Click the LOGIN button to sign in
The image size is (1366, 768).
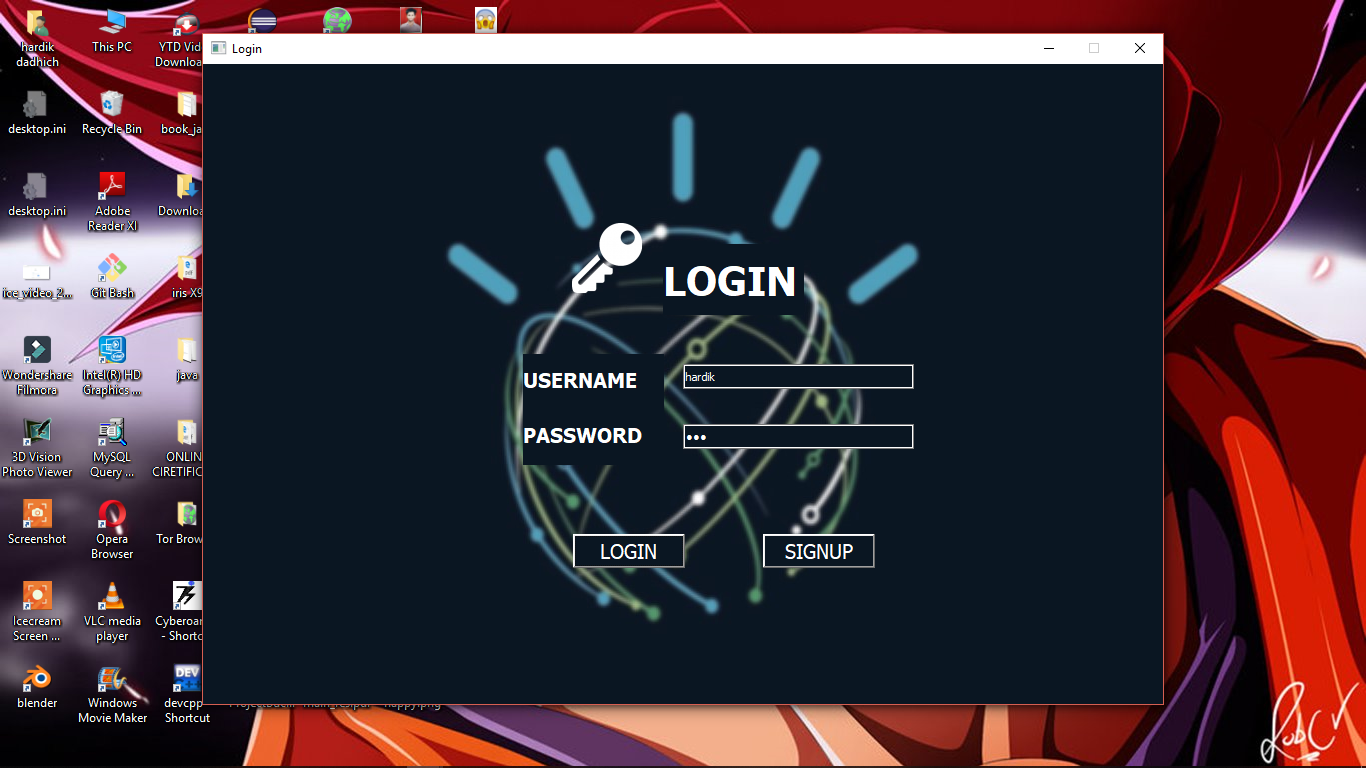pyautogui.click(x=628, y=551)
